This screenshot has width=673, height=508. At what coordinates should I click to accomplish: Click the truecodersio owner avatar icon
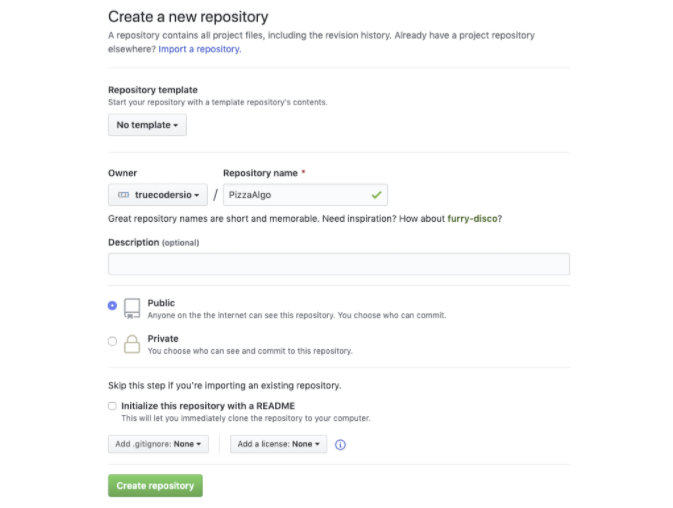click(x=123, y=195)
